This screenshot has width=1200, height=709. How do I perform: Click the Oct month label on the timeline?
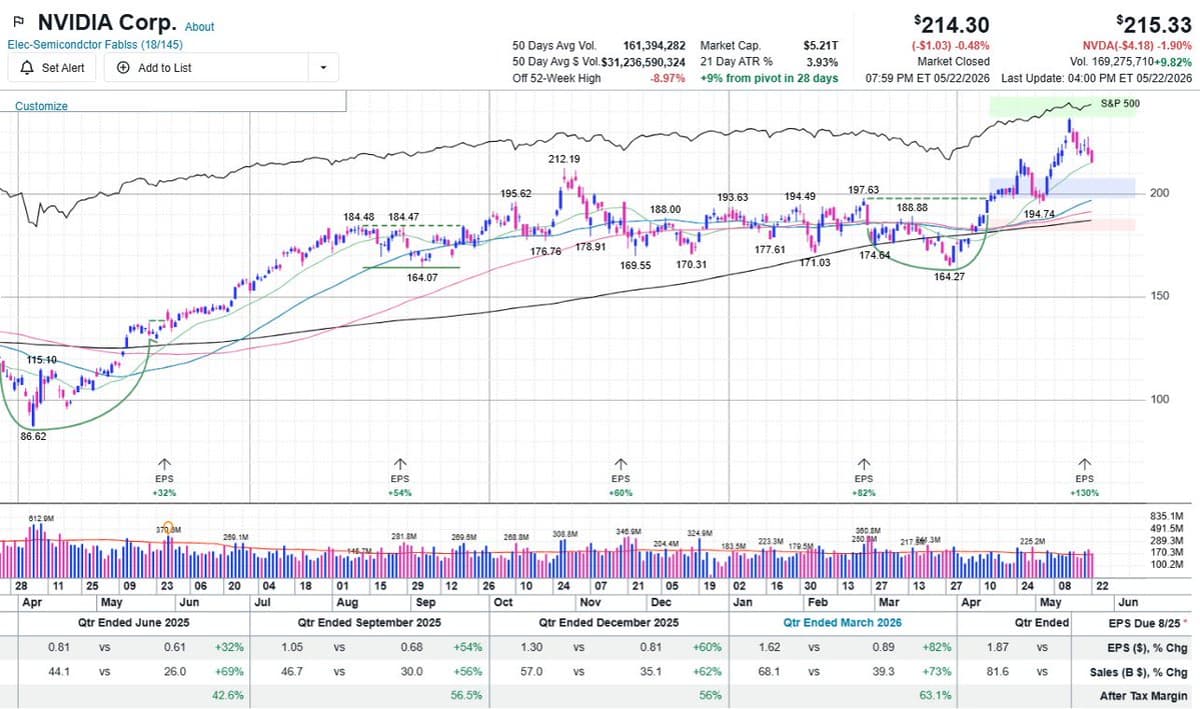click(x=502, y=603)
